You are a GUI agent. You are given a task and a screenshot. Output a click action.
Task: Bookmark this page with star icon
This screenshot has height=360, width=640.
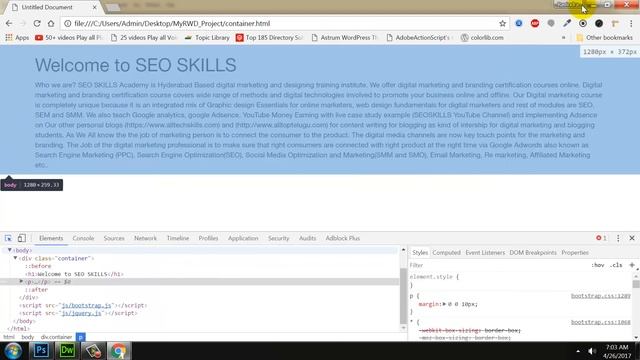coord(502,24)
